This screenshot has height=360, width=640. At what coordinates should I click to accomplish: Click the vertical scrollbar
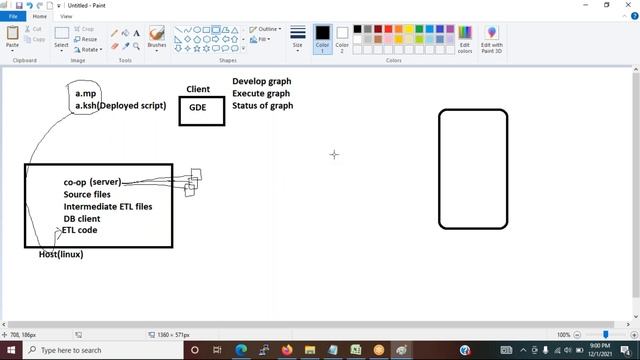point(636,186)
